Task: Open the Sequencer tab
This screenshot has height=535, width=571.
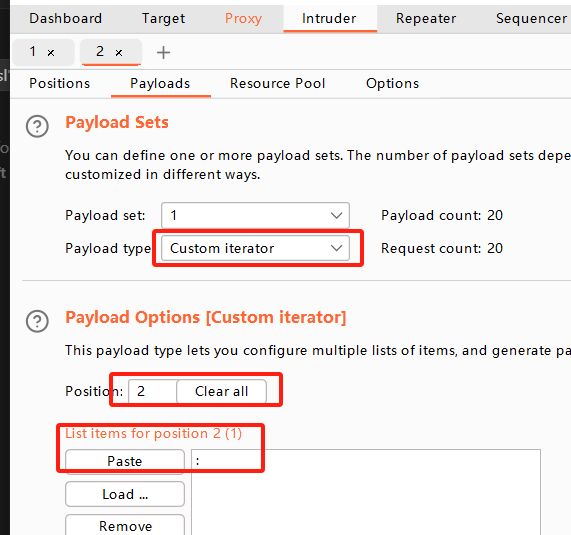Action: [531, 19]
